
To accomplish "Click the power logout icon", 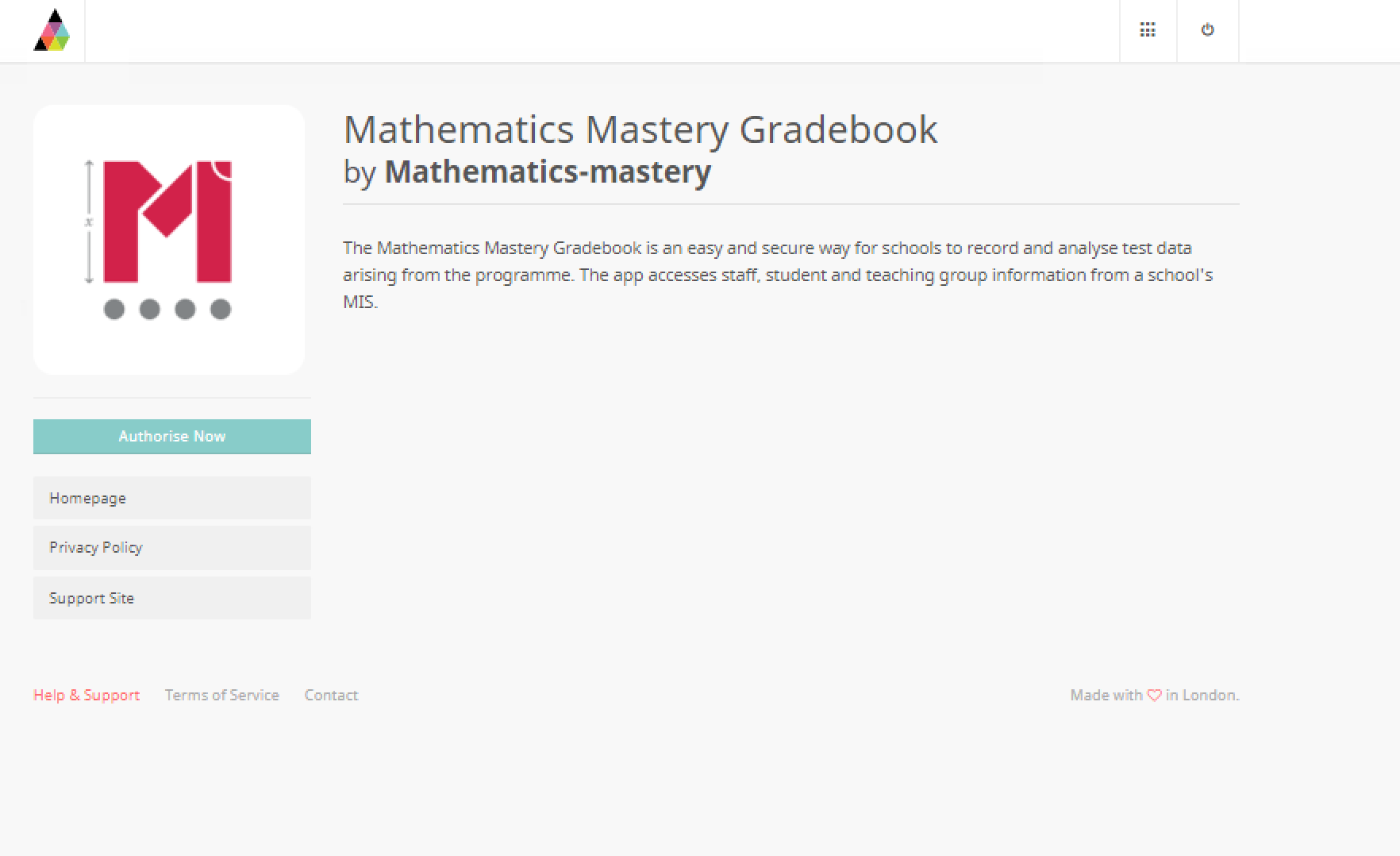I will tap(1207, 30).
